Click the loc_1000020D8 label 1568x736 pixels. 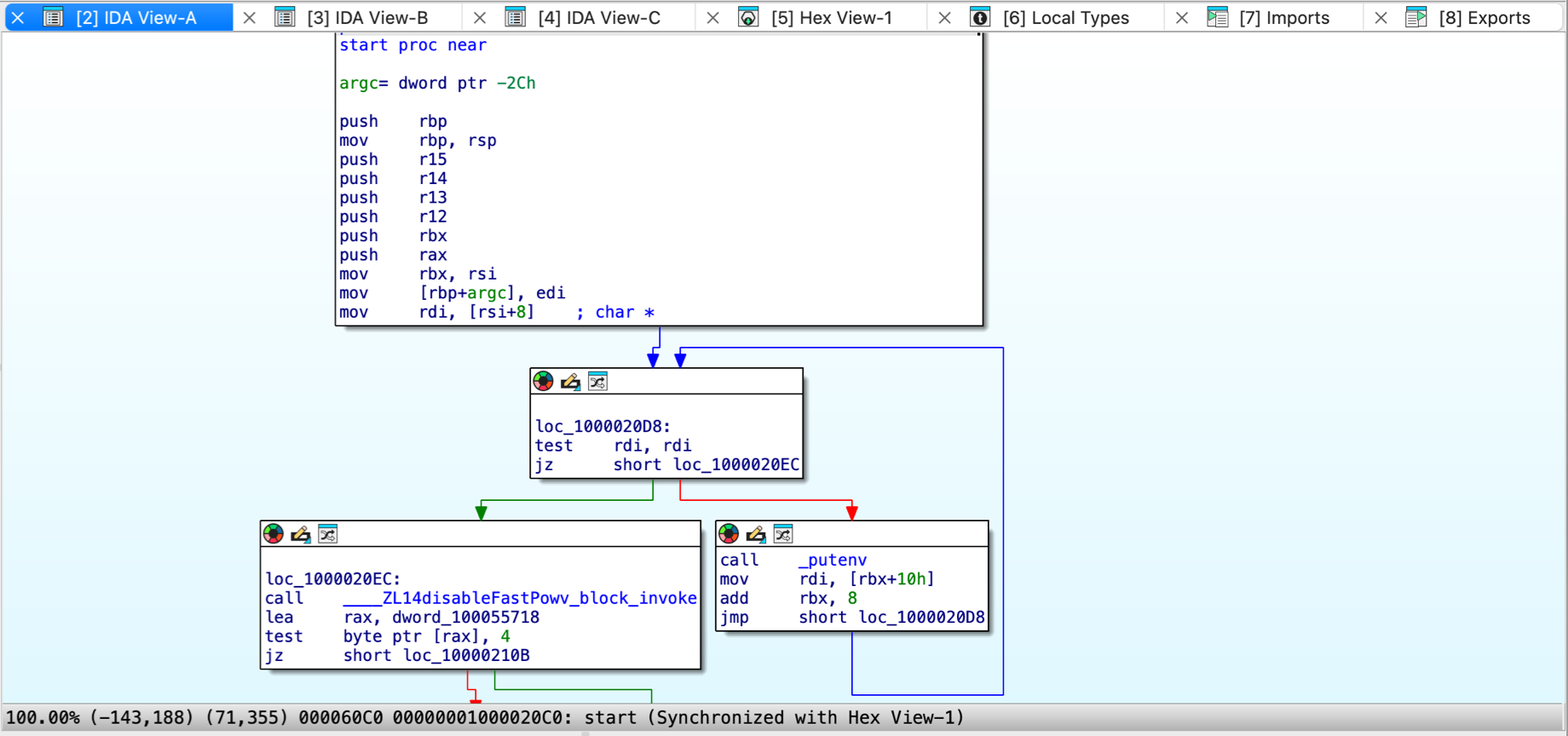coord(603,426)
